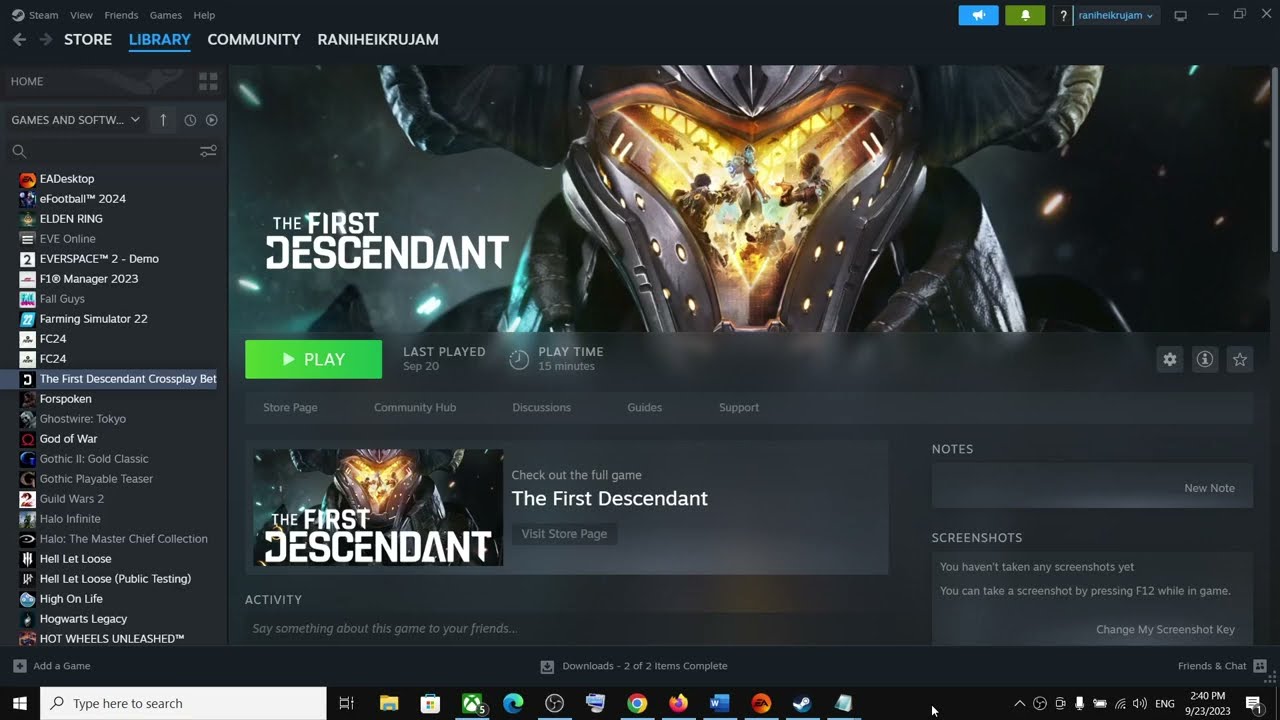Open the Help menu
Image resolution: width=1280 pixels, height=720 pixels.
(204, 15)
